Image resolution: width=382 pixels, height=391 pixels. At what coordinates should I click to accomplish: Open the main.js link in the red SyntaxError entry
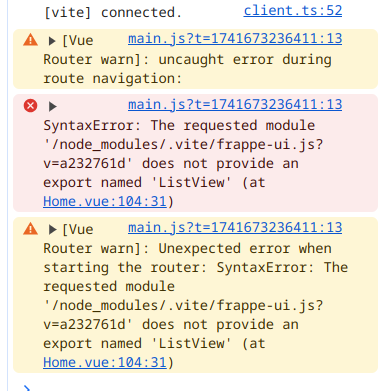(235, 105)
